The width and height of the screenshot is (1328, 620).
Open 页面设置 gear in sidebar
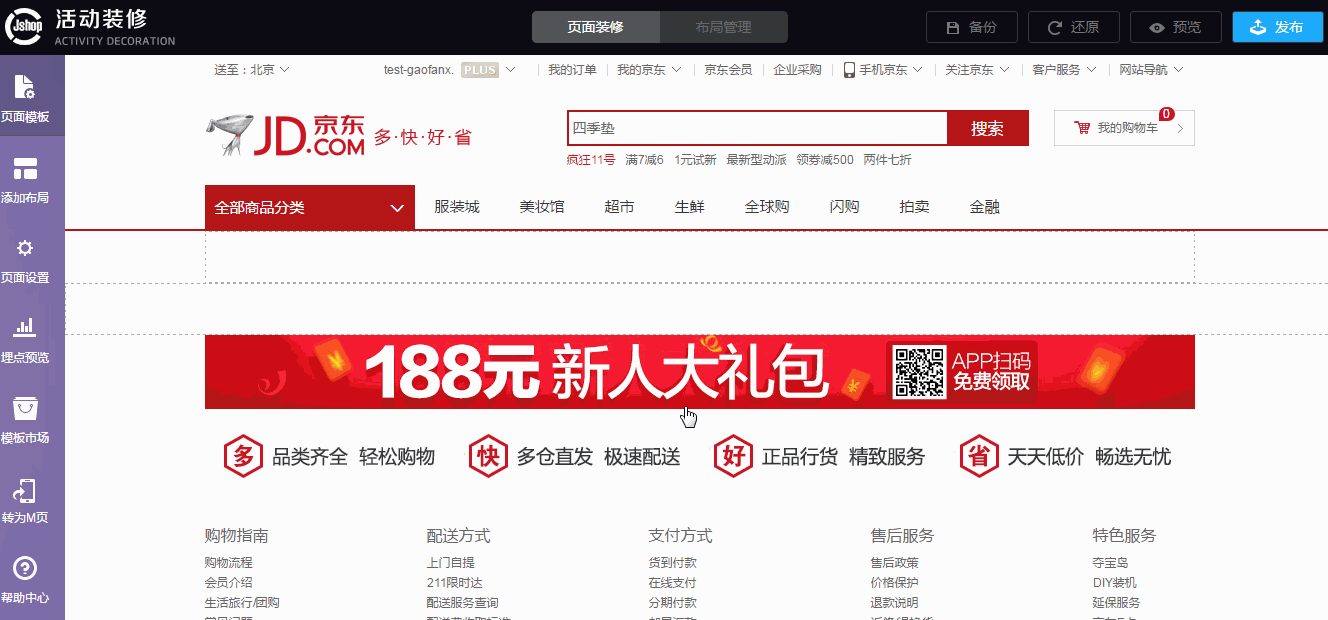point(25,248)
